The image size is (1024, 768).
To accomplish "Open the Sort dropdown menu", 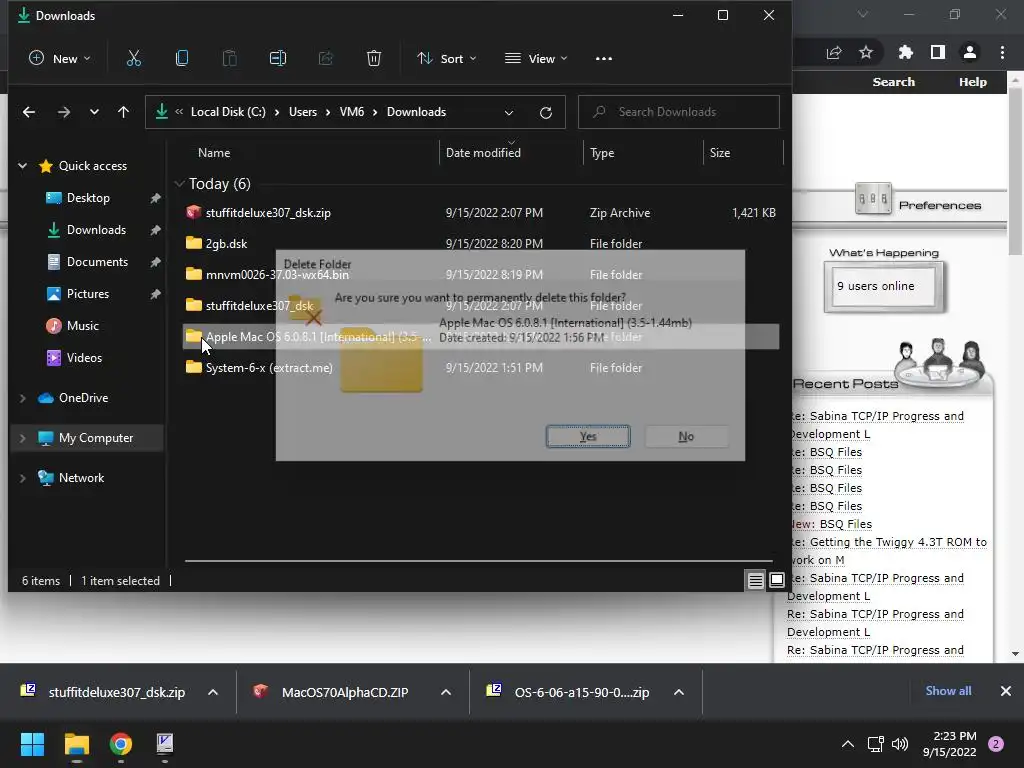I will click(x=447, y=59).
